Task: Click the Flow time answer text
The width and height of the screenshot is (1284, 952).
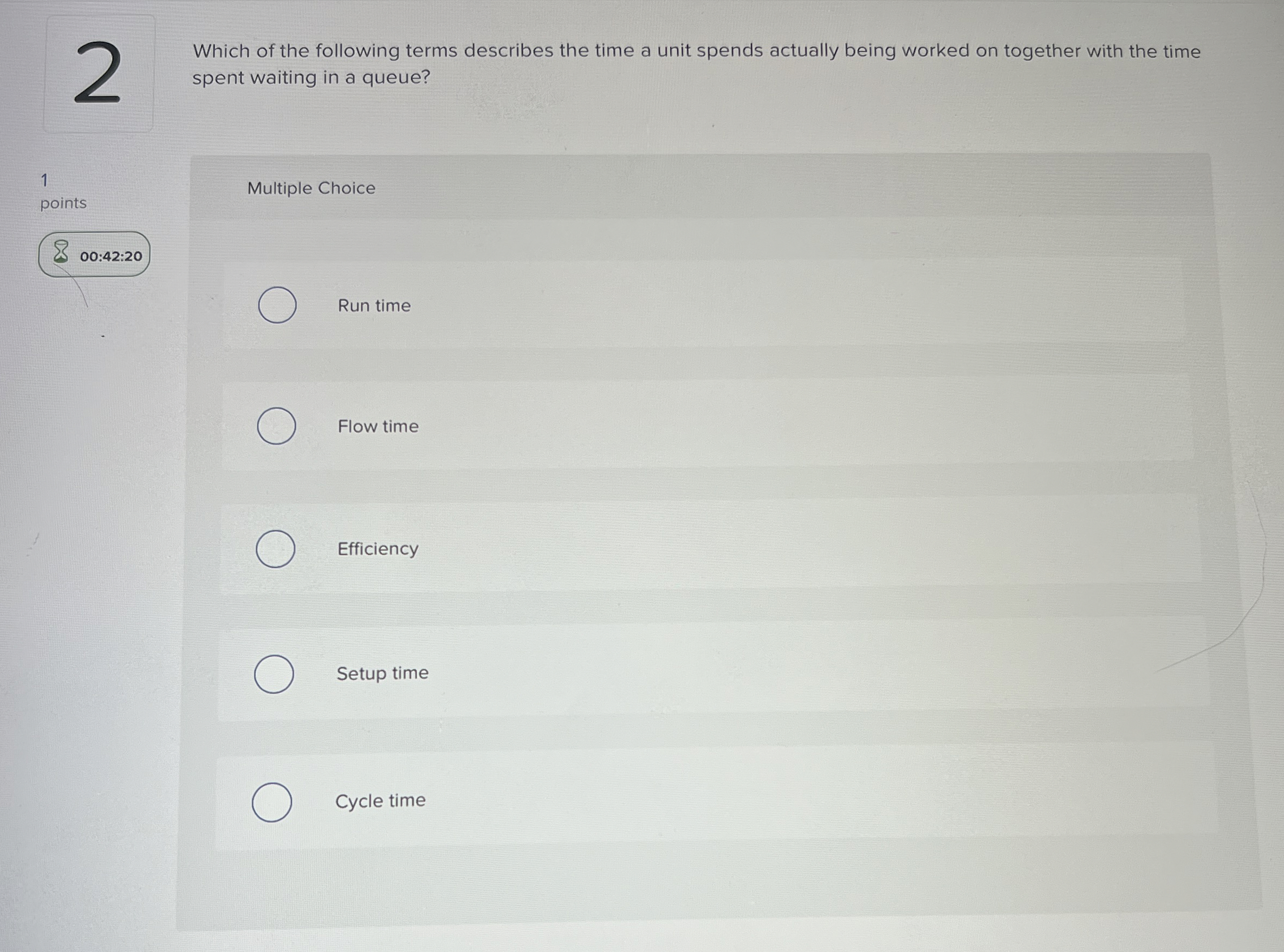Action: 378,426
